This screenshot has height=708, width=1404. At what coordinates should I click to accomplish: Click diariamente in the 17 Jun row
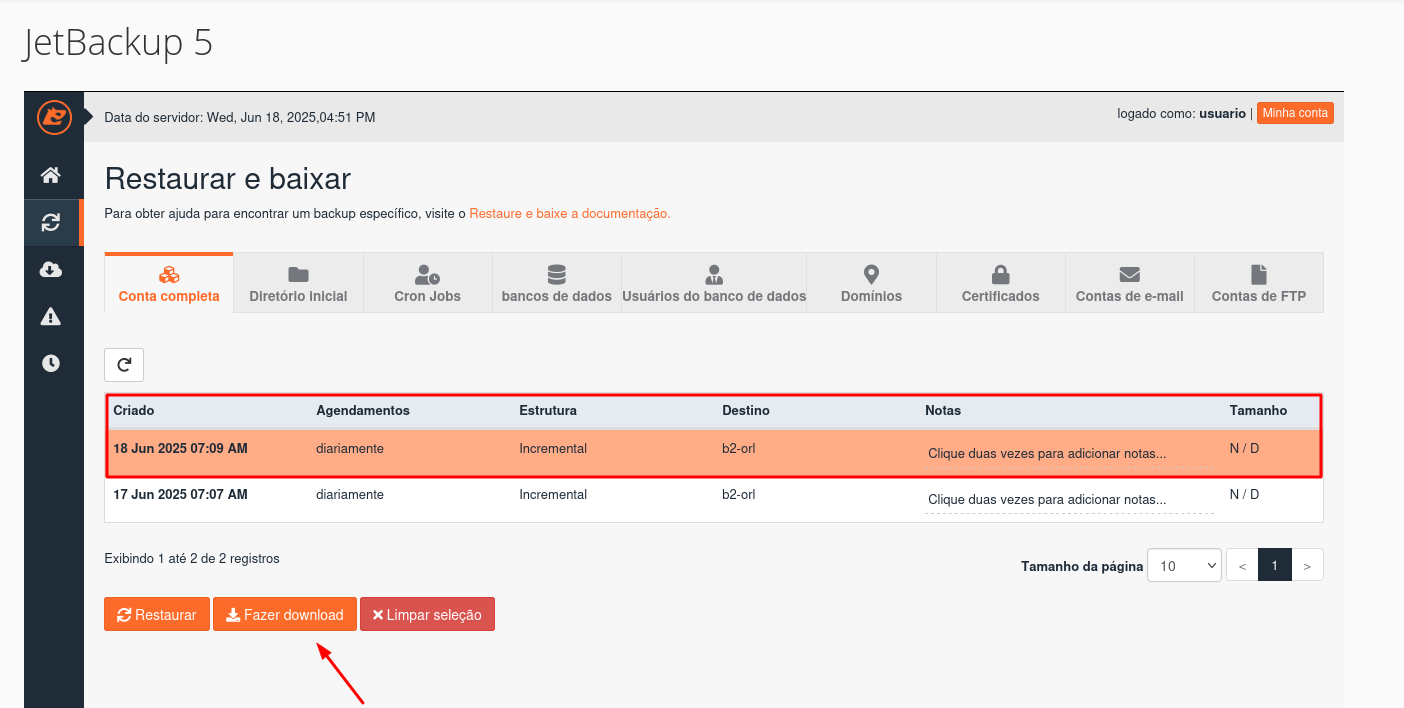click(x=350, y=495)
